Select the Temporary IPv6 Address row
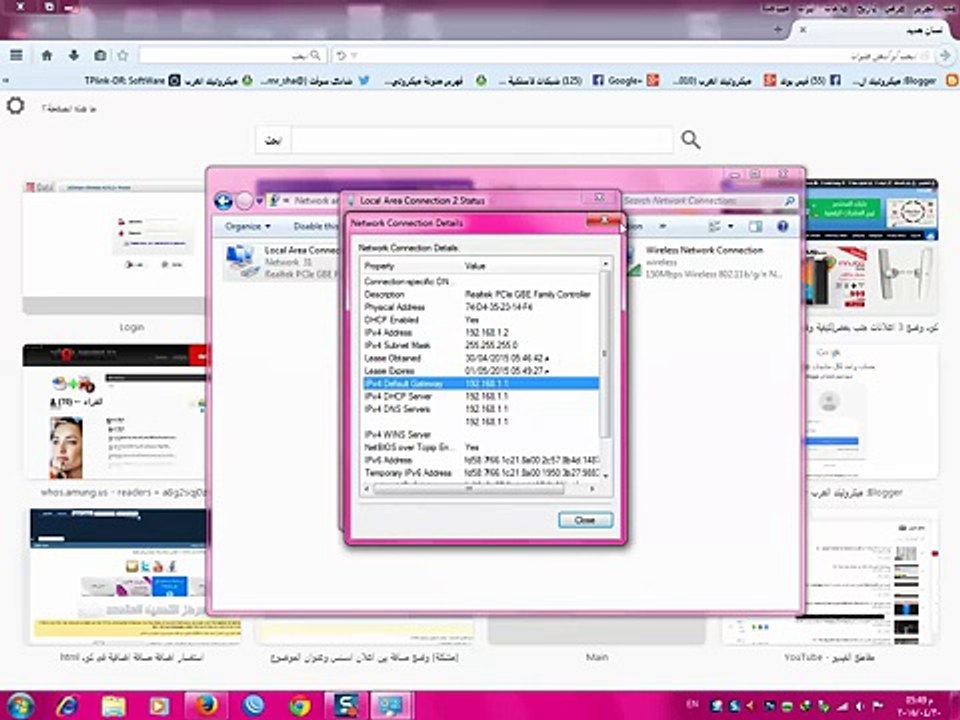Screen dimensions: 960x720 coord(481,473)
